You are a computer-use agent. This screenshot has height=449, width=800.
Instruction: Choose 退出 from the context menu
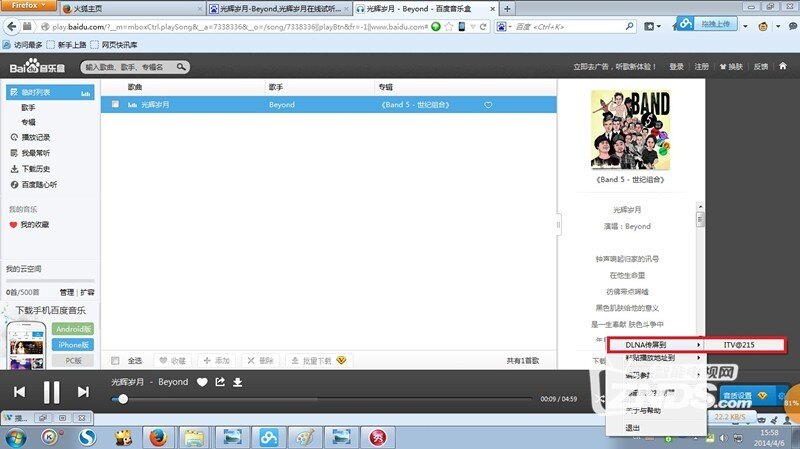(x=632, y=427)
